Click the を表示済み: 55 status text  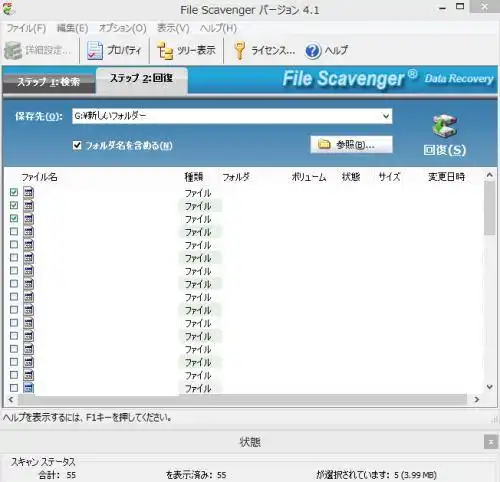tap(196, 475)
